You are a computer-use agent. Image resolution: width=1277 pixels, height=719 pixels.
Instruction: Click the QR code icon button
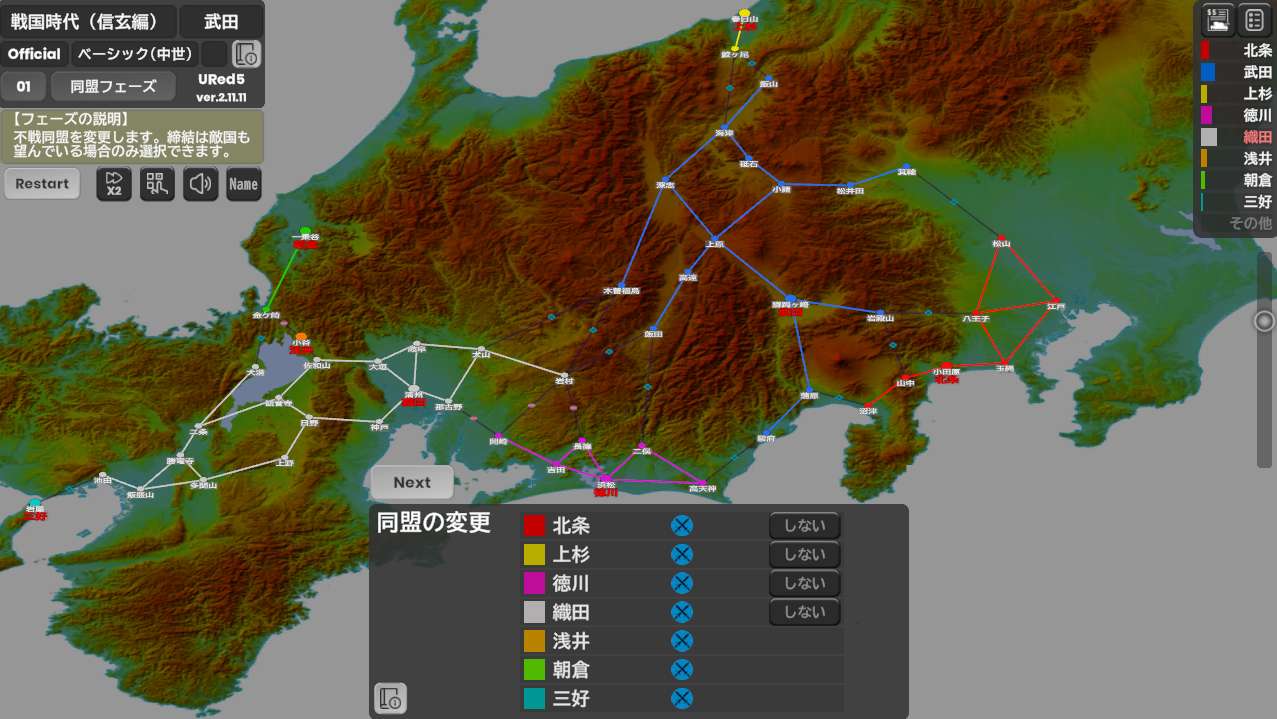coord(157,184)
